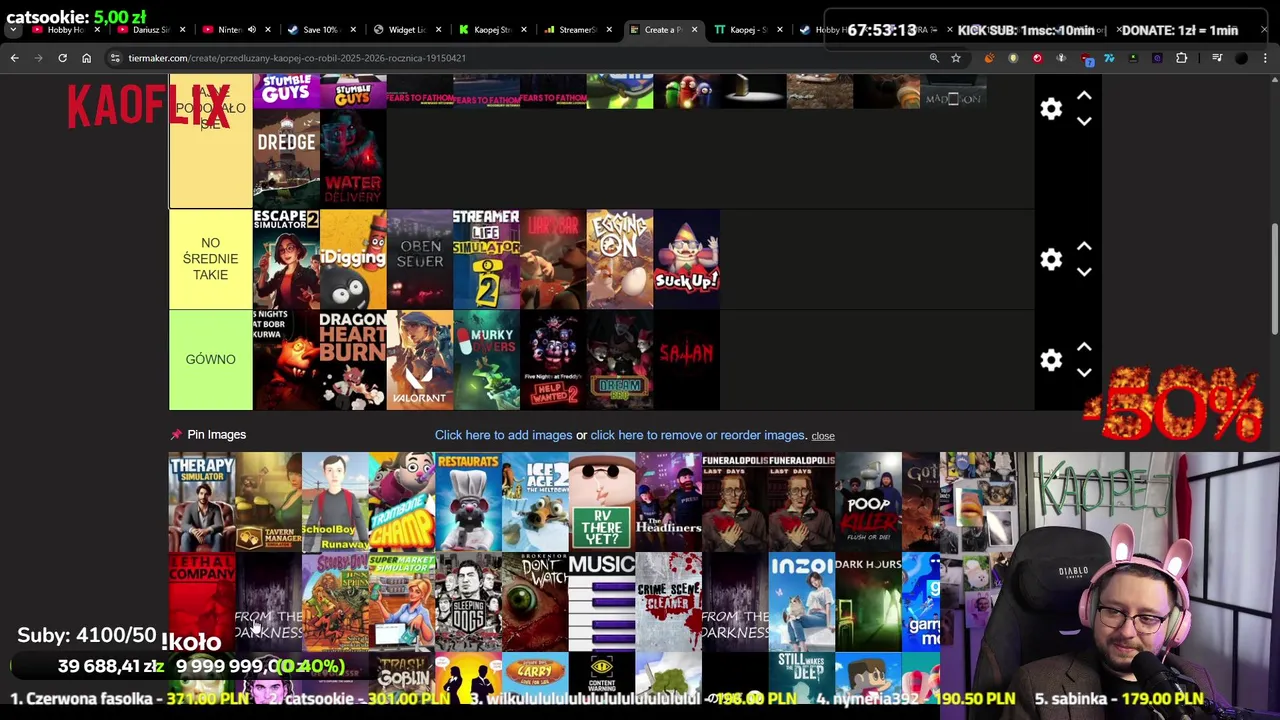This screenshot has width=1280, height=720.
Task: Switch to the Kaopej Kick tab
Action: tap(491, 30)
